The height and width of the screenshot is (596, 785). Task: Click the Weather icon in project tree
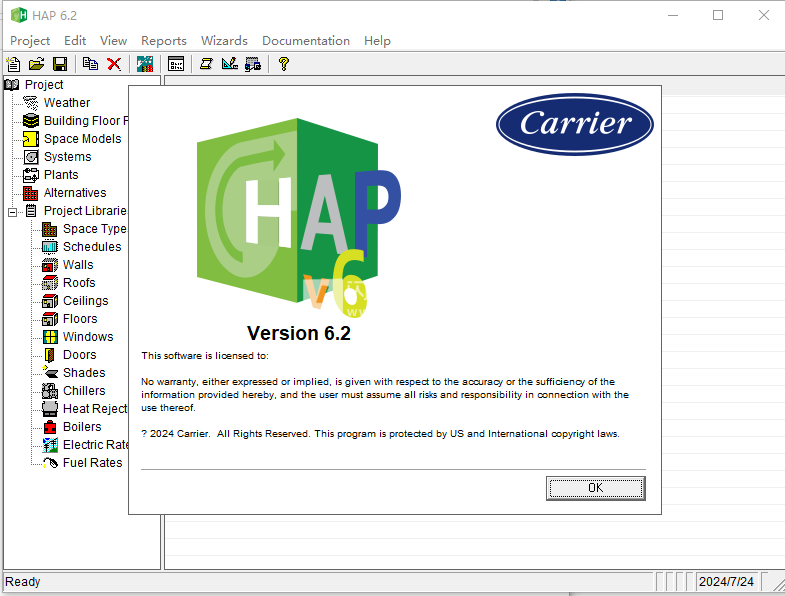[31, 103]
